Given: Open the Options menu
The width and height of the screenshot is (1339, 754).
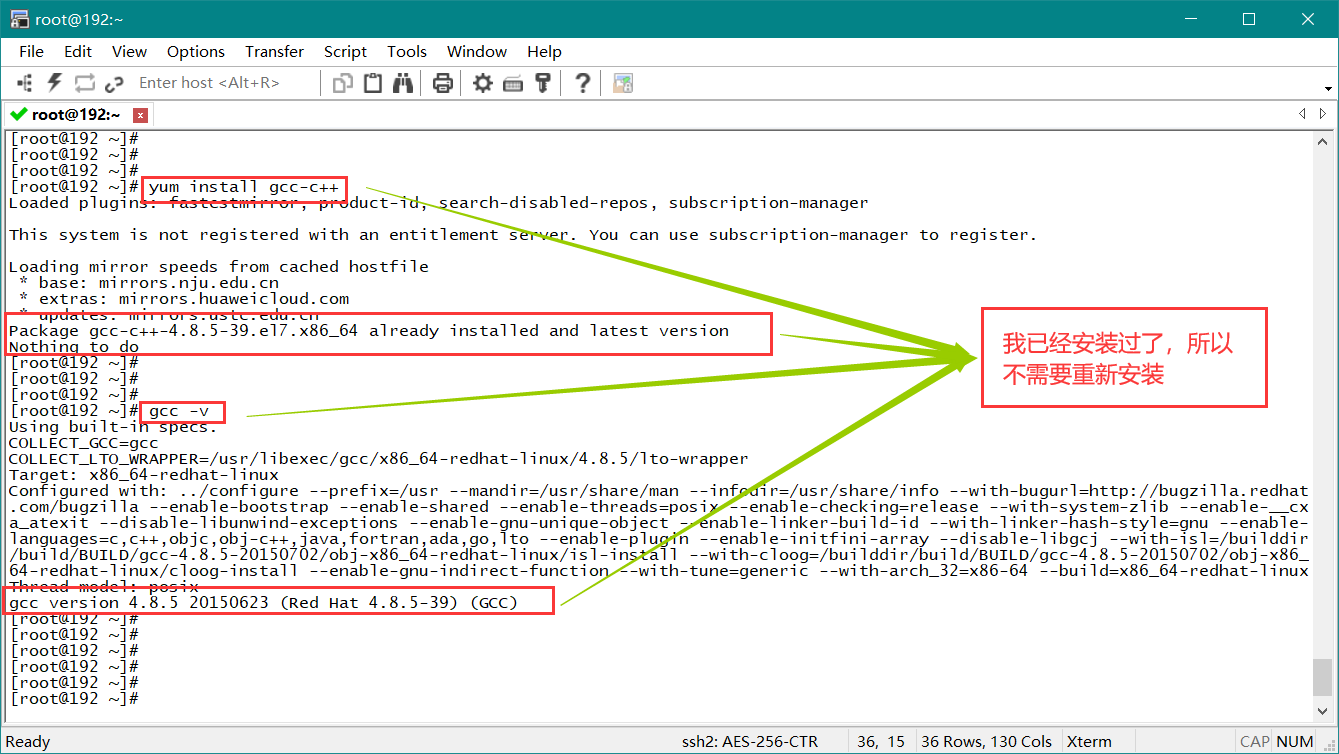Looking at the screenshot, I should pos(195,52).
